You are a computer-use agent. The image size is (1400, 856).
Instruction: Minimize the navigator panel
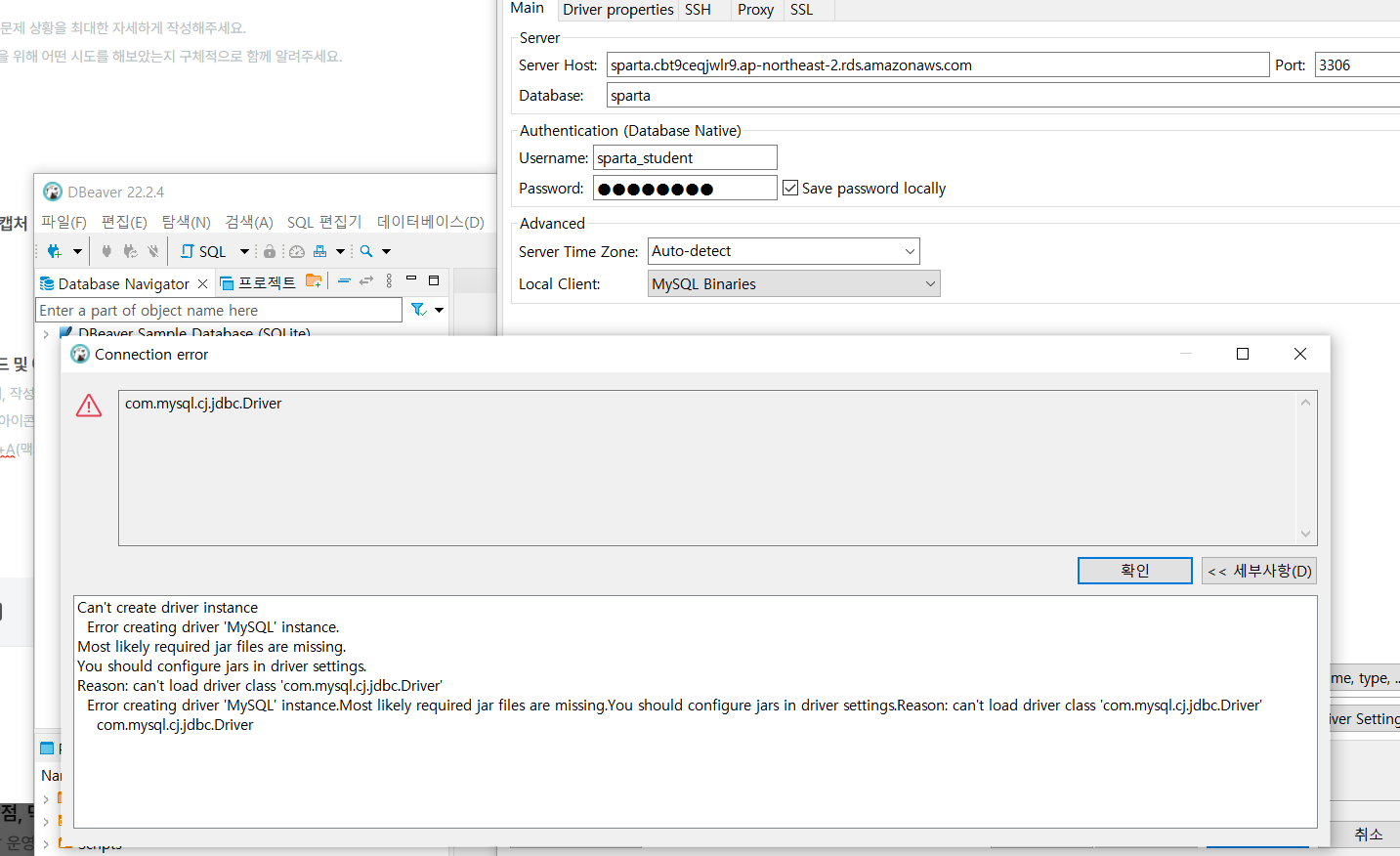(411, 279)
